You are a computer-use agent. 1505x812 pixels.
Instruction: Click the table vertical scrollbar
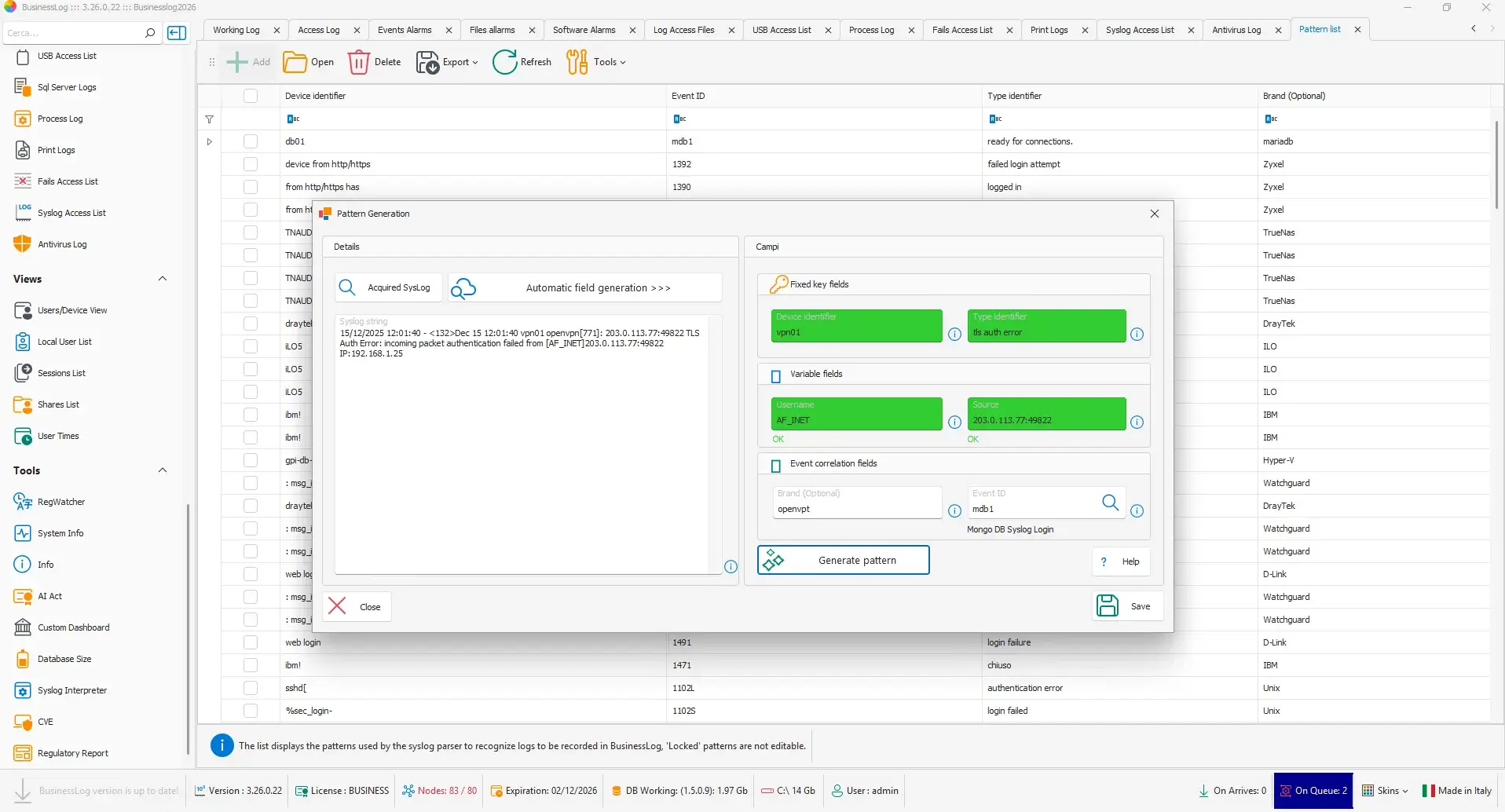tap(1497, 165)
